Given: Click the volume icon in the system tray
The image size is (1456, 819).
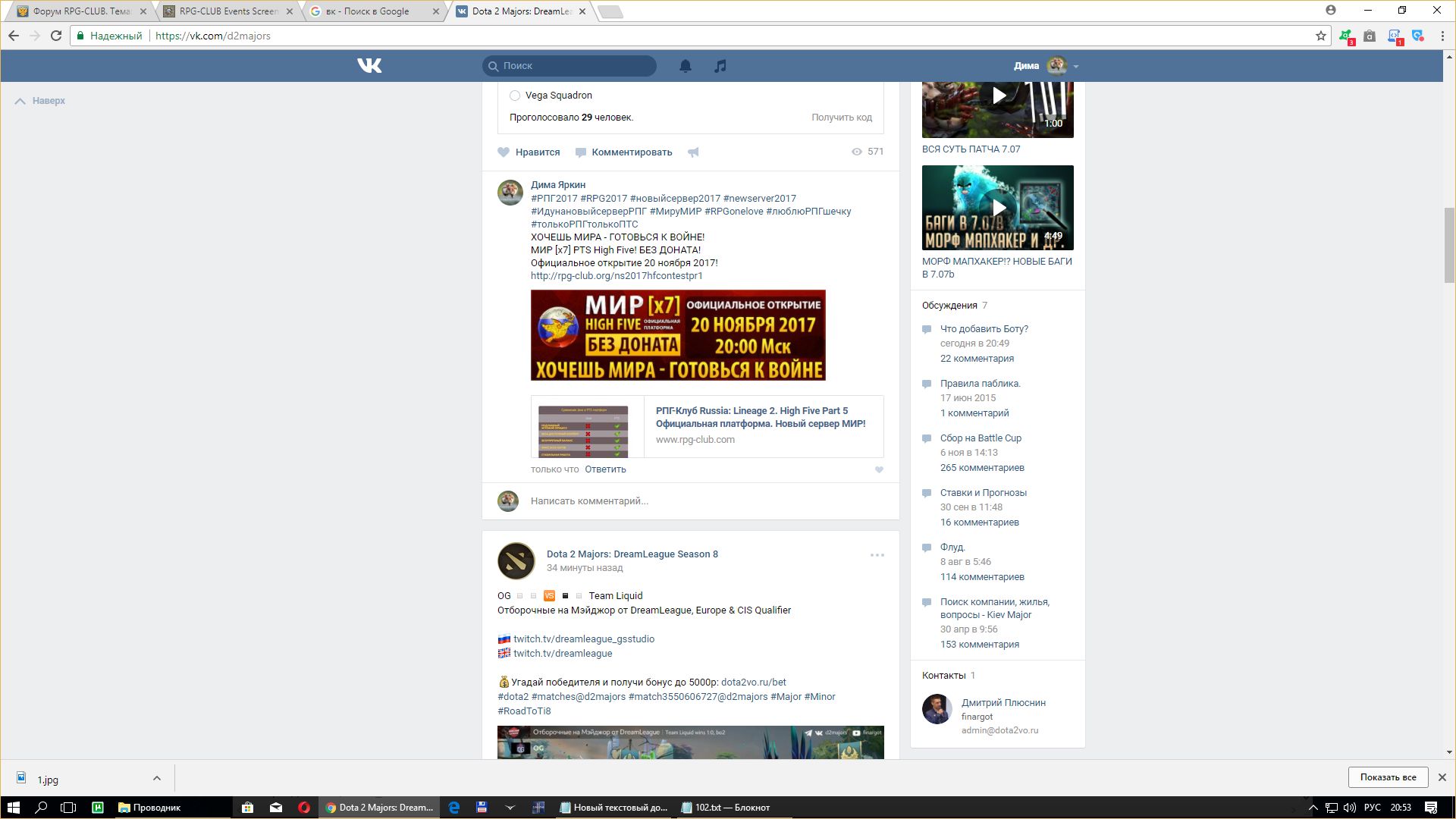Looking at the screenshot, I should point(1350,808).
